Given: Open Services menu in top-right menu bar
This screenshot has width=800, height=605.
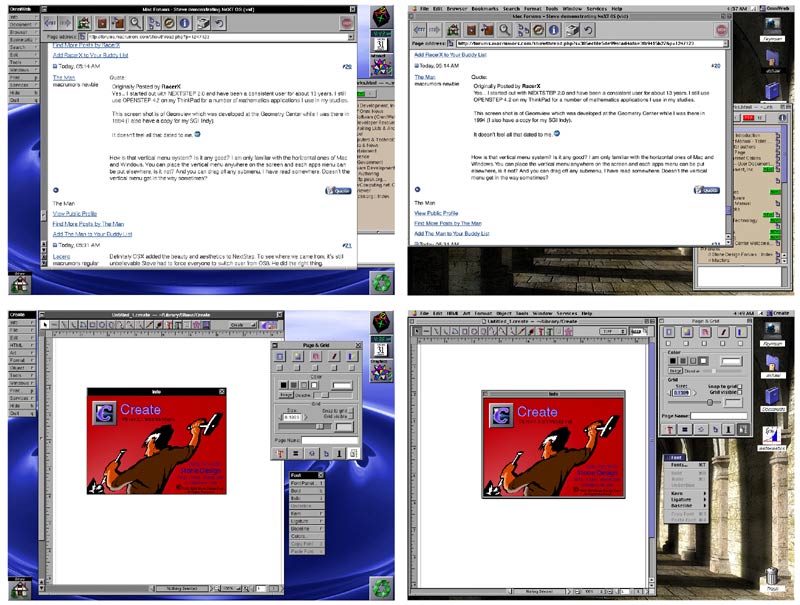Looking at the screenshot, I should pyautogui.click(x=596, y=9).
